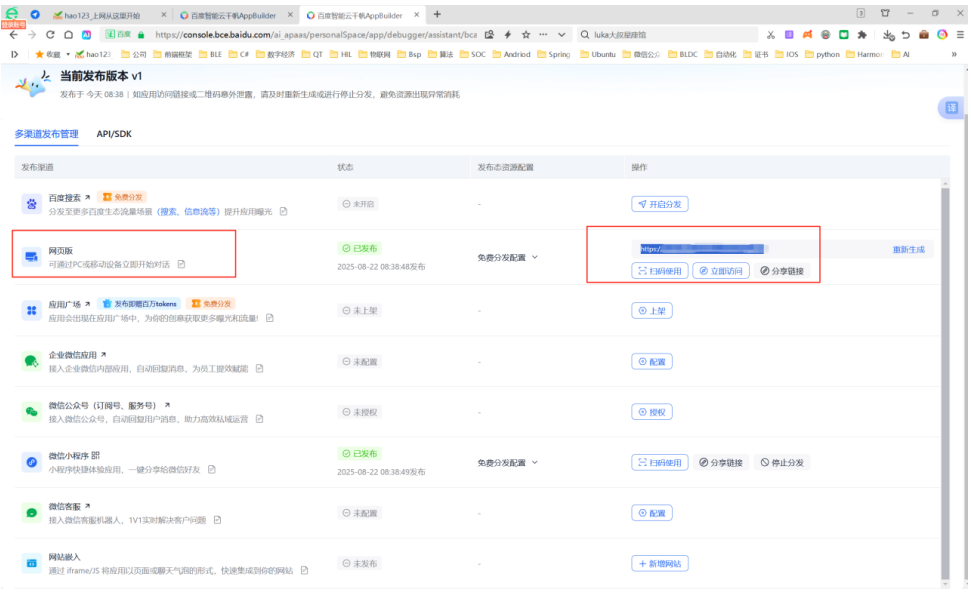Click 扫码使用 in the 网页版 row
Screen dimensions: 971x594
click(660, 271)
